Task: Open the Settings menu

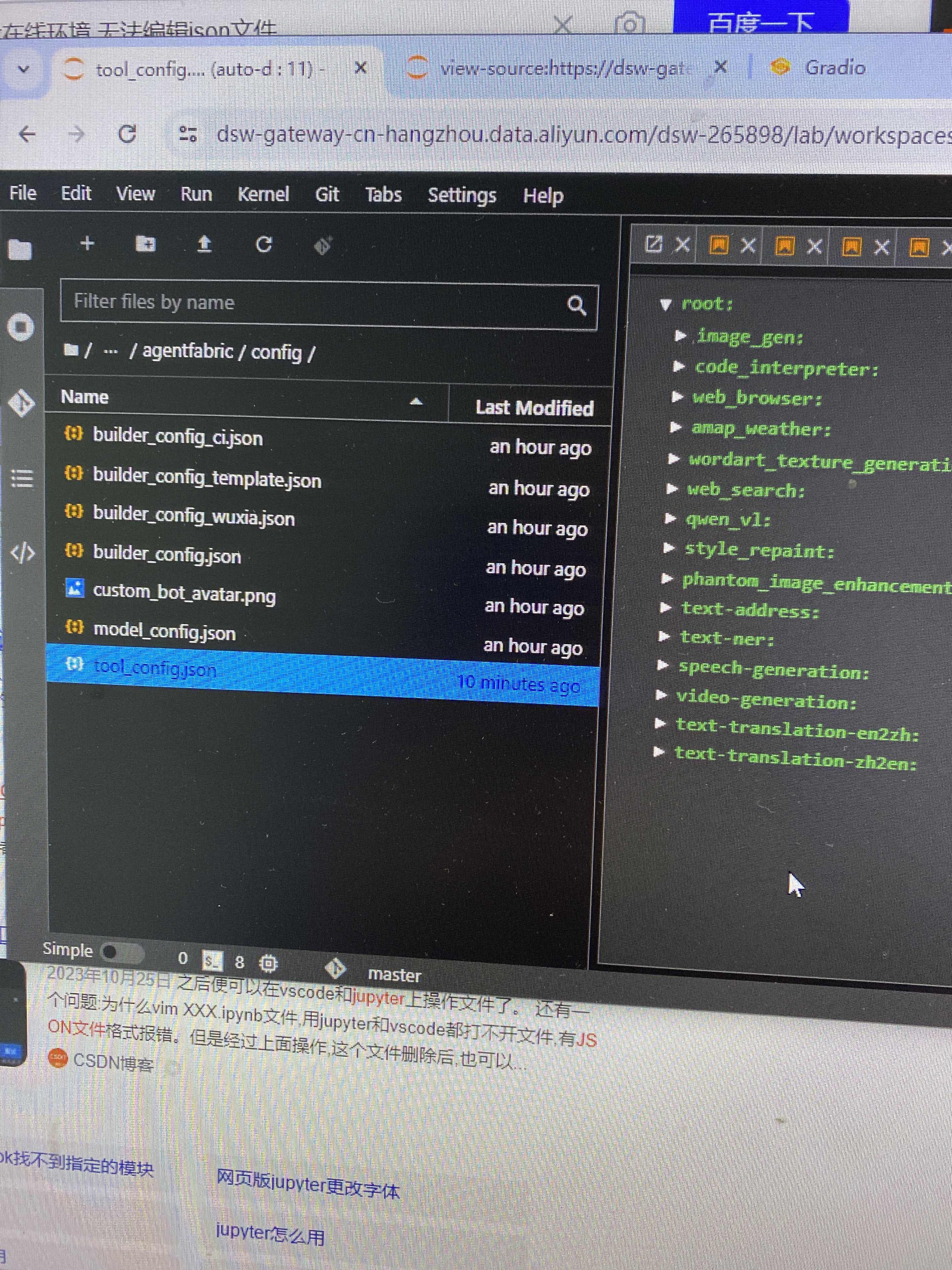Action: (462, 195)
